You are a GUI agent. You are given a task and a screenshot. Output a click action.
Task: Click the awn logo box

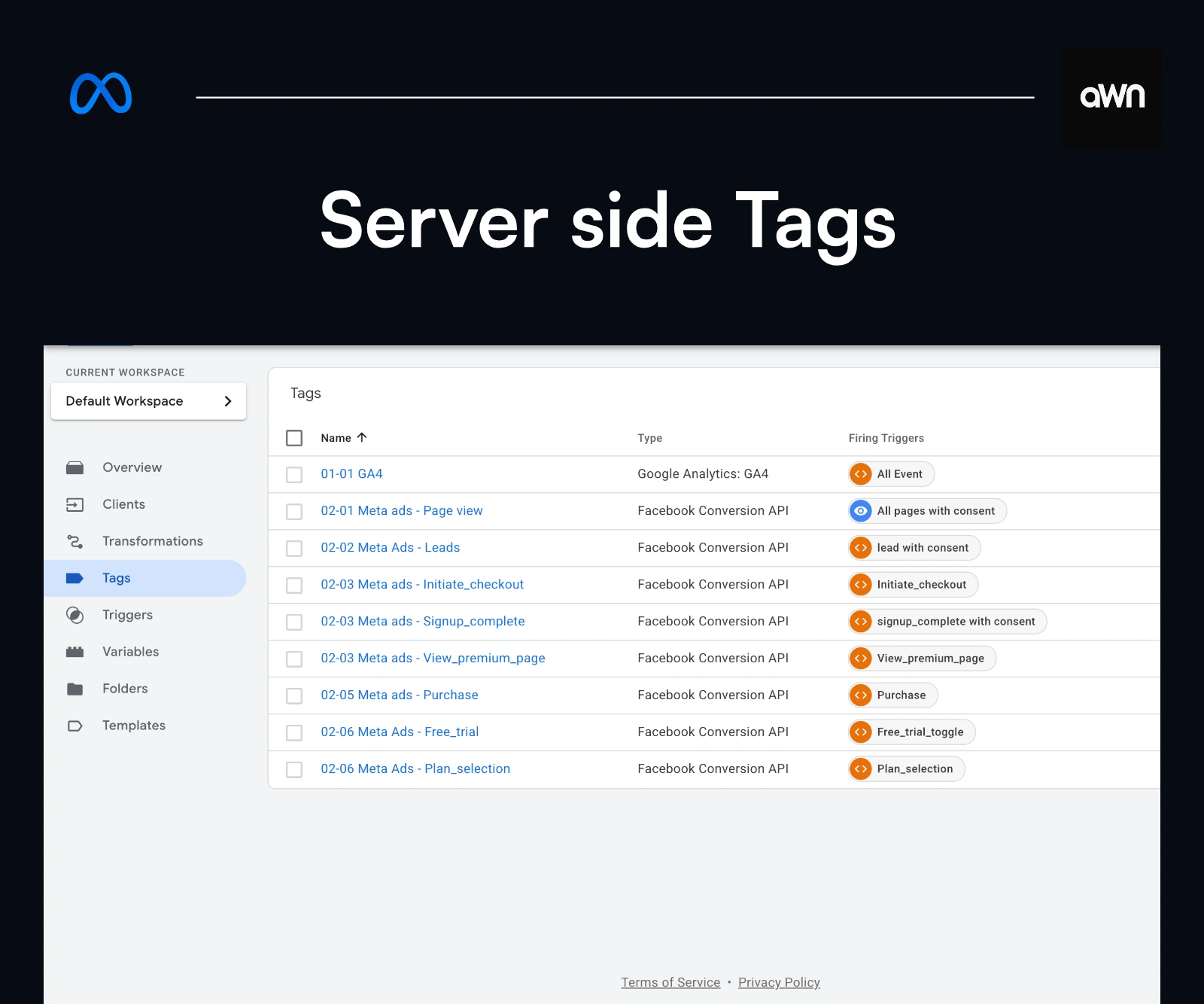(x=1112, y=97)
